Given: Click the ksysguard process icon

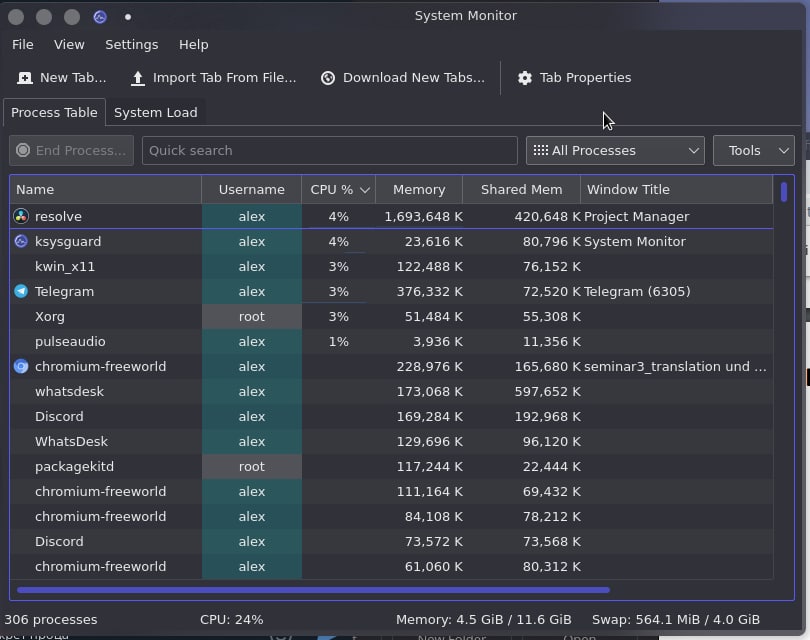Looking at the screenshot, I should pos(21,241).
